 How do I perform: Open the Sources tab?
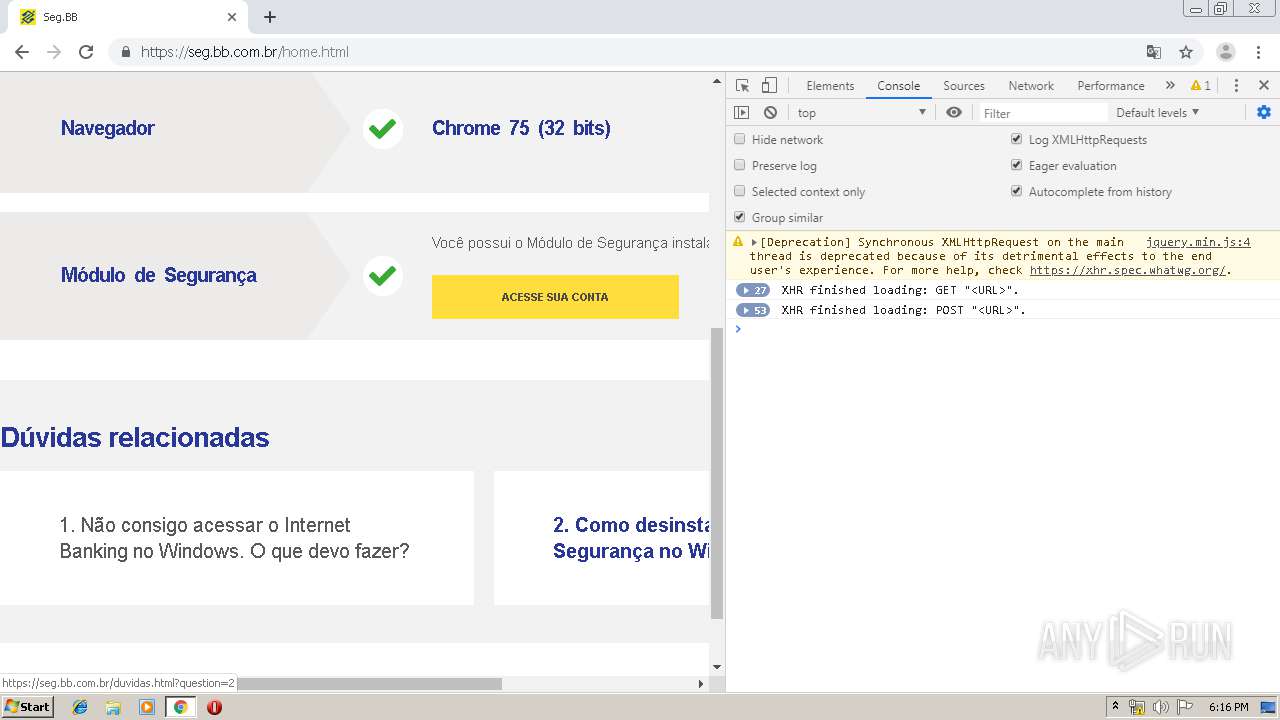coord(964,86)
